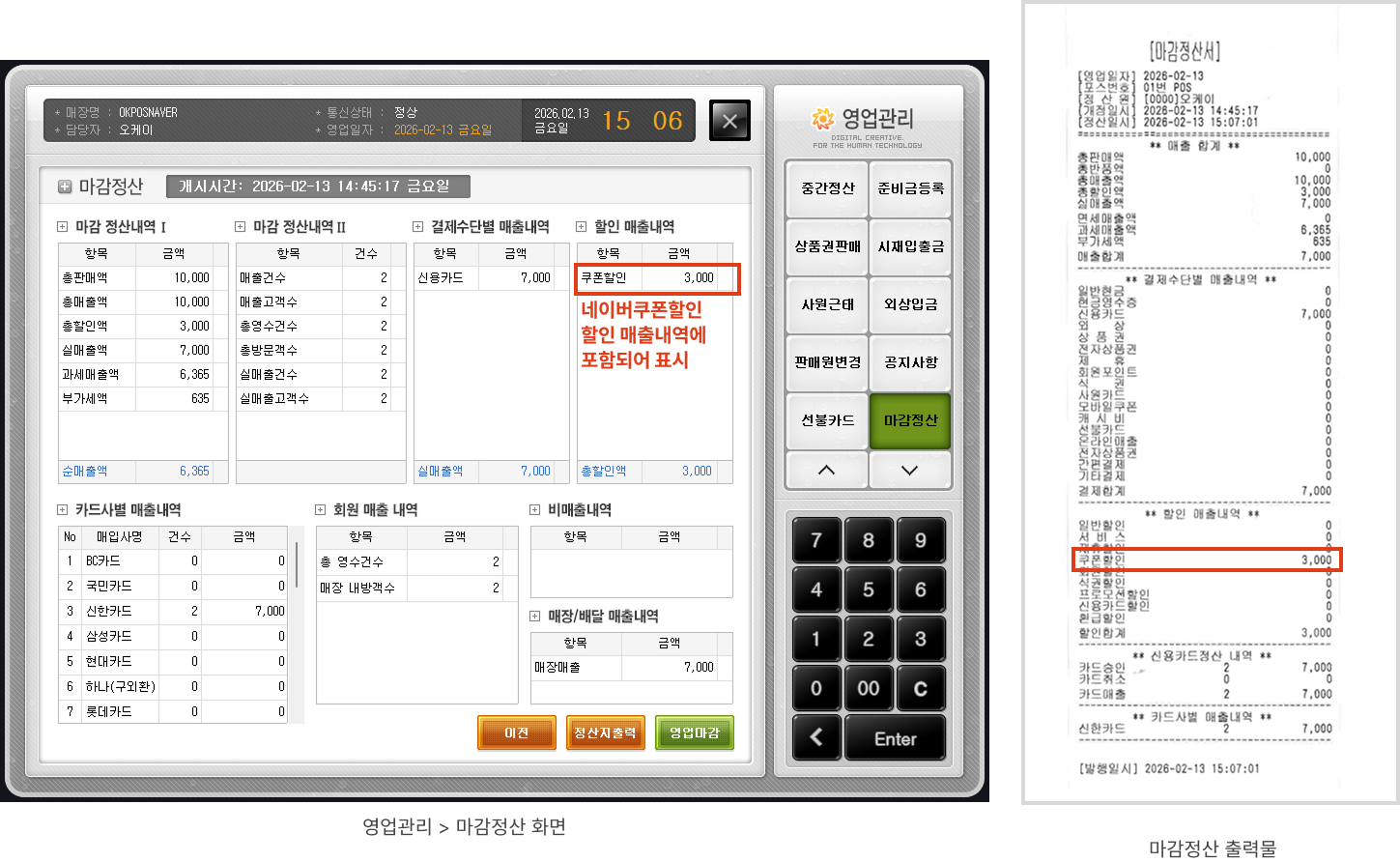Viewport: 1400px width, 862px height.
Task: Click the 영업관리 logo icon
Action: [x=823, y=119]
